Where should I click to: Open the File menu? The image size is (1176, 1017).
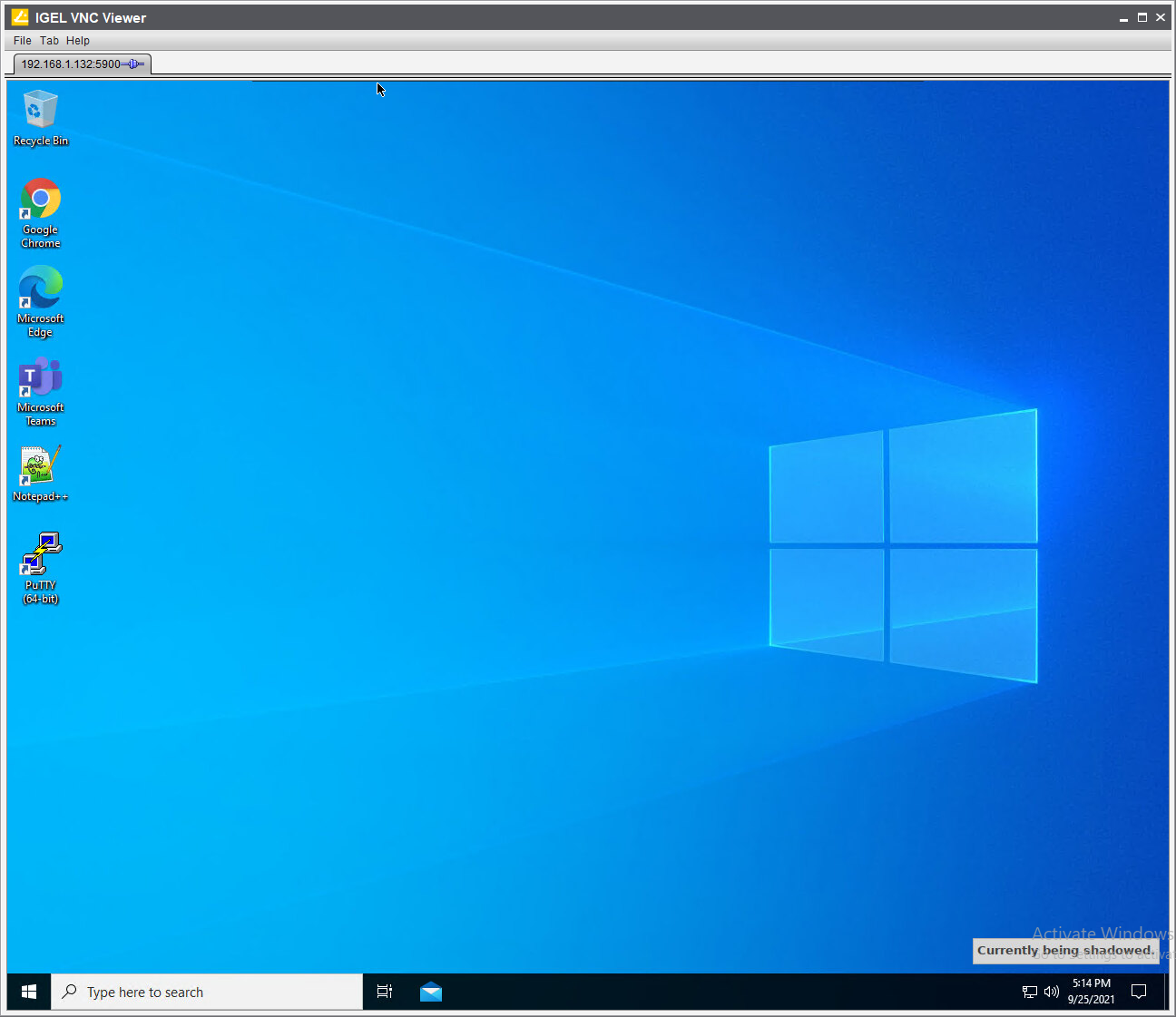[x=23, y=41]
